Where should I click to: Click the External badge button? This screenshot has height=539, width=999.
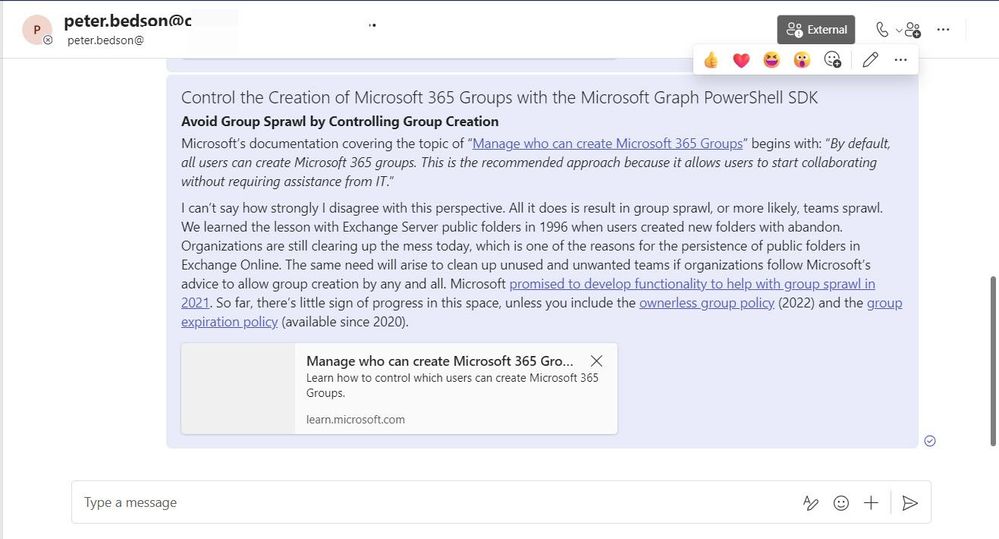(x=816, y=29)
